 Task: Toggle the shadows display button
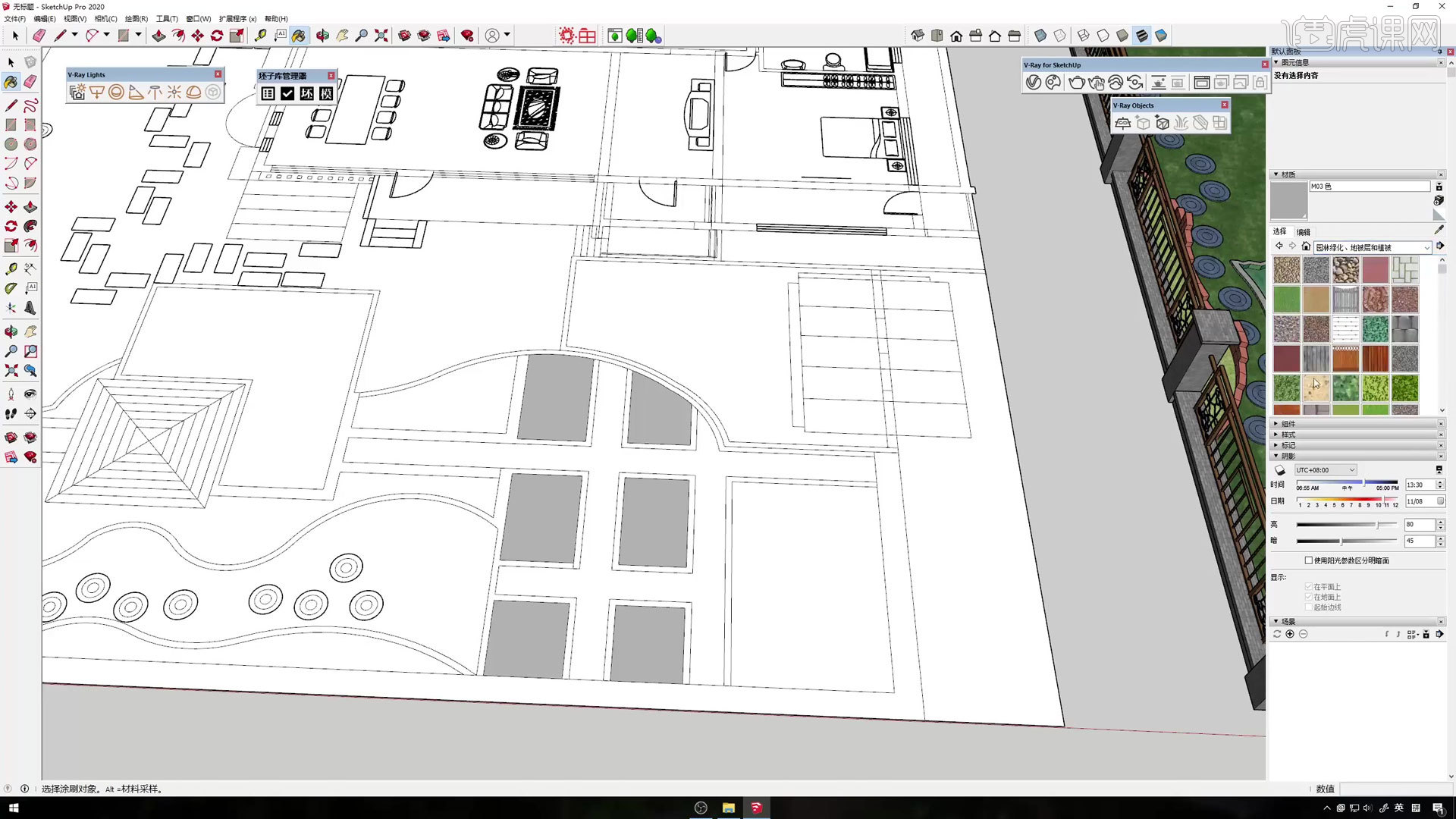pos(1280,470)
